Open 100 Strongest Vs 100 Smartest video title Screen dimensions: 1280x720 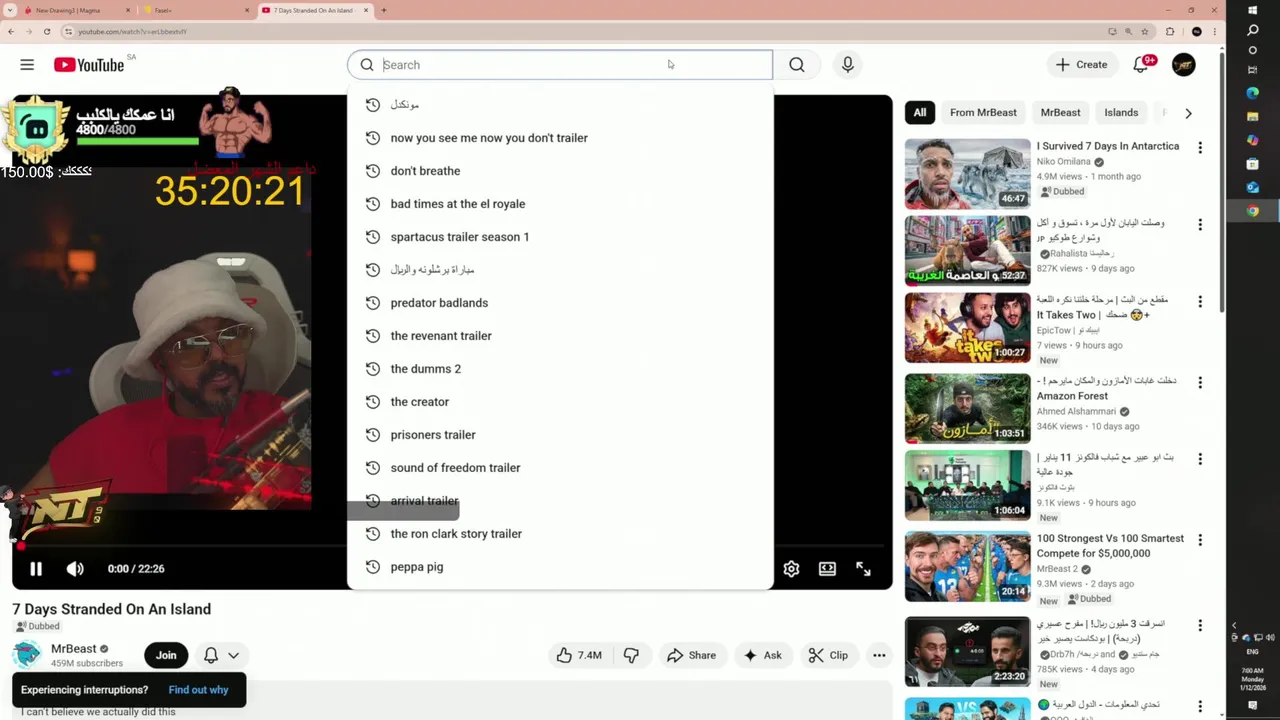1110,546
